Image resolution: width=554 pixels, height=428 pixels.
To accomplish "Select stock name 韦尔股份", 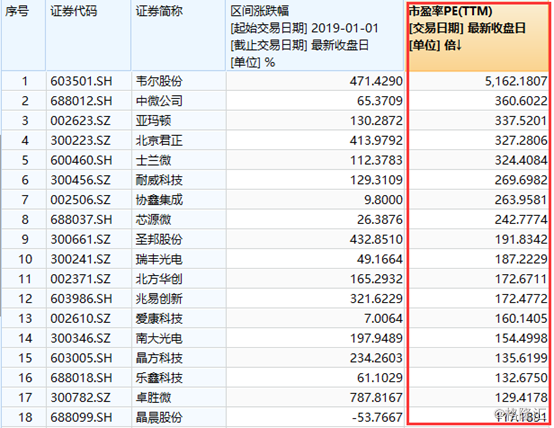I will (159, 81).
